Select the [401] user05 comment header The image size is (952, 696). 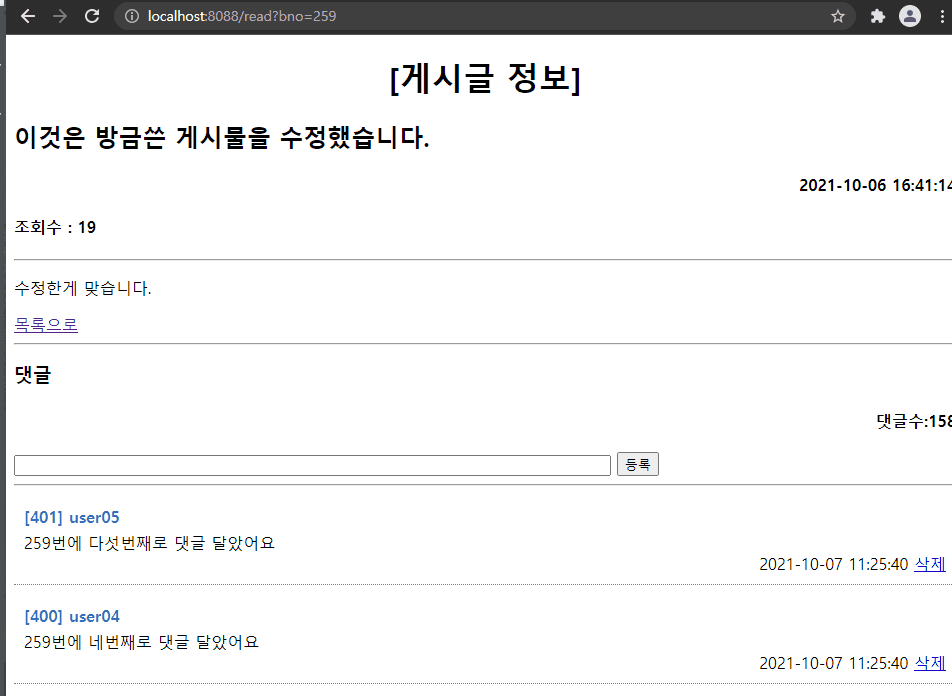click(72, 517)
